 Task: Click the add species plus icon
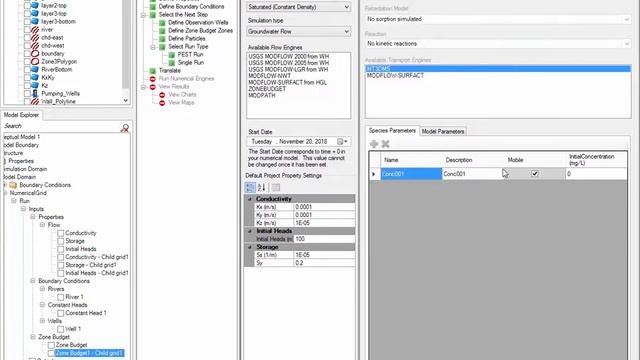[373, 144]
